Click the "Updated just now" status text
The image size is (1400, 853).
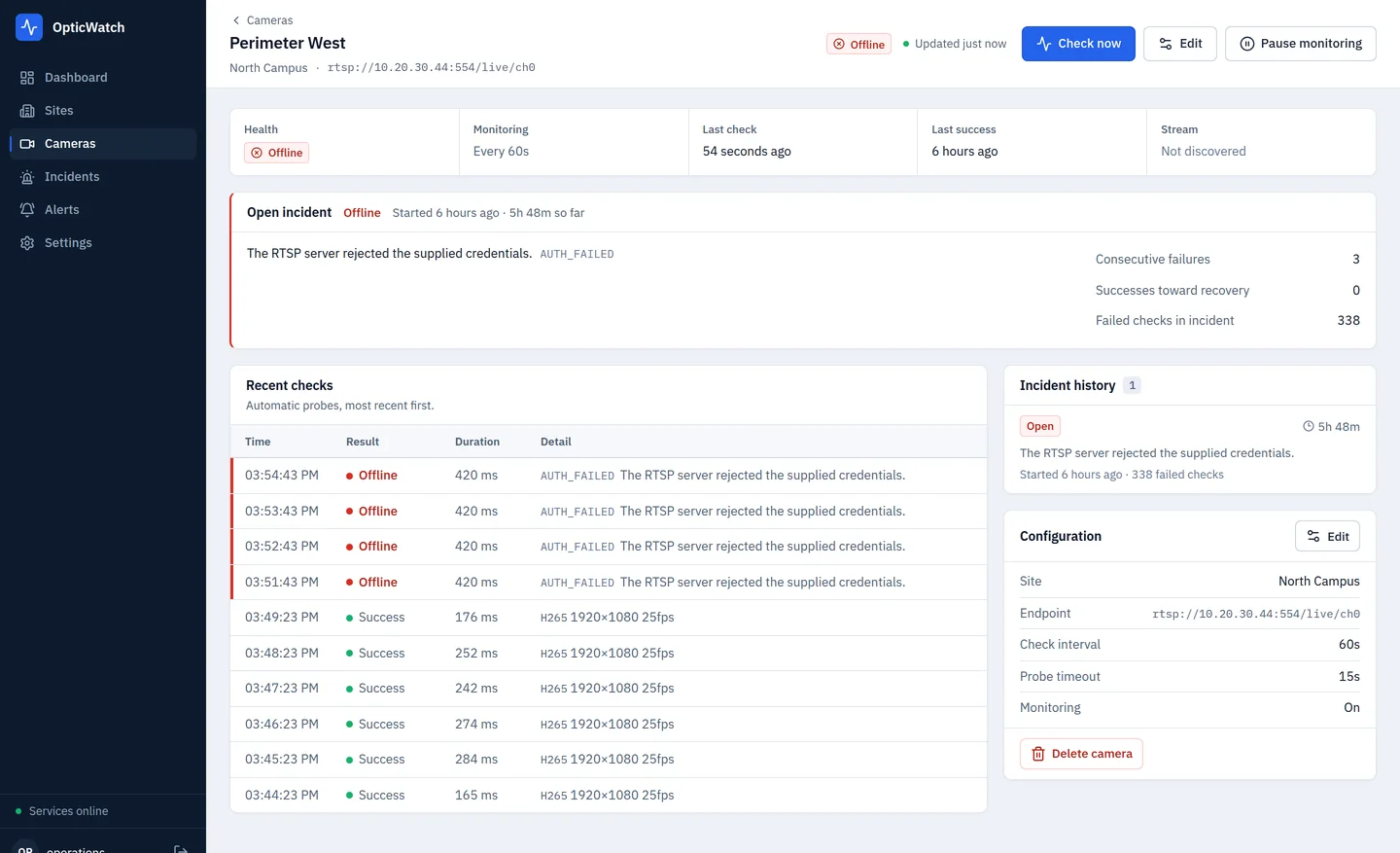961,44
